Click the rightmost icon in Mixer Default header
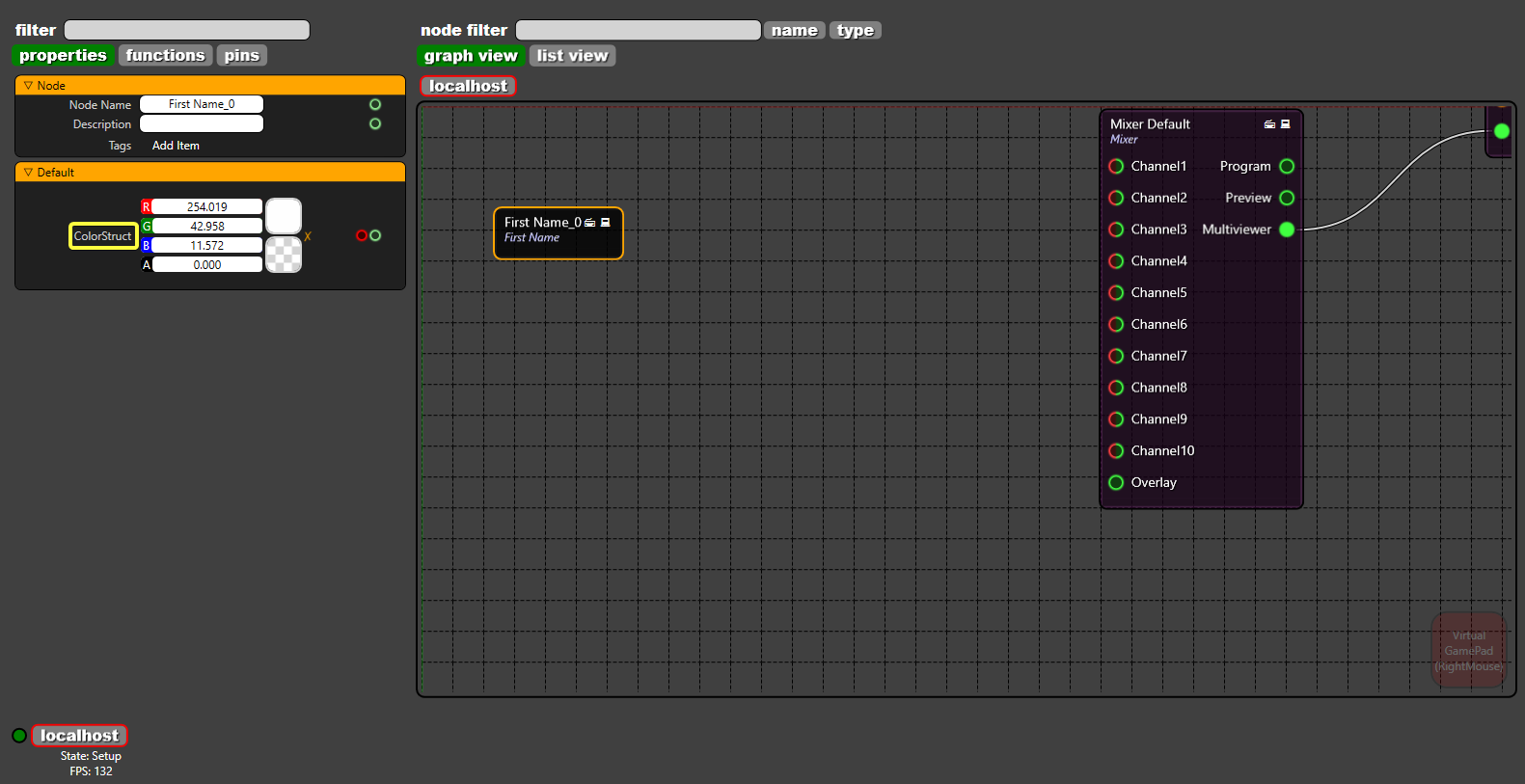This screenshot has height=784, width=1525. (1285, 124)
